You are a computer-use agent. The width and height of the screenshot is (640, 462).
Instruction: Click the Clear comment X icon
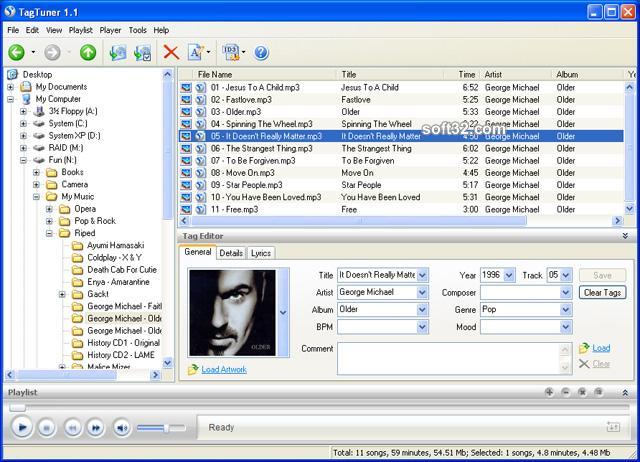[x=584, y=364]
